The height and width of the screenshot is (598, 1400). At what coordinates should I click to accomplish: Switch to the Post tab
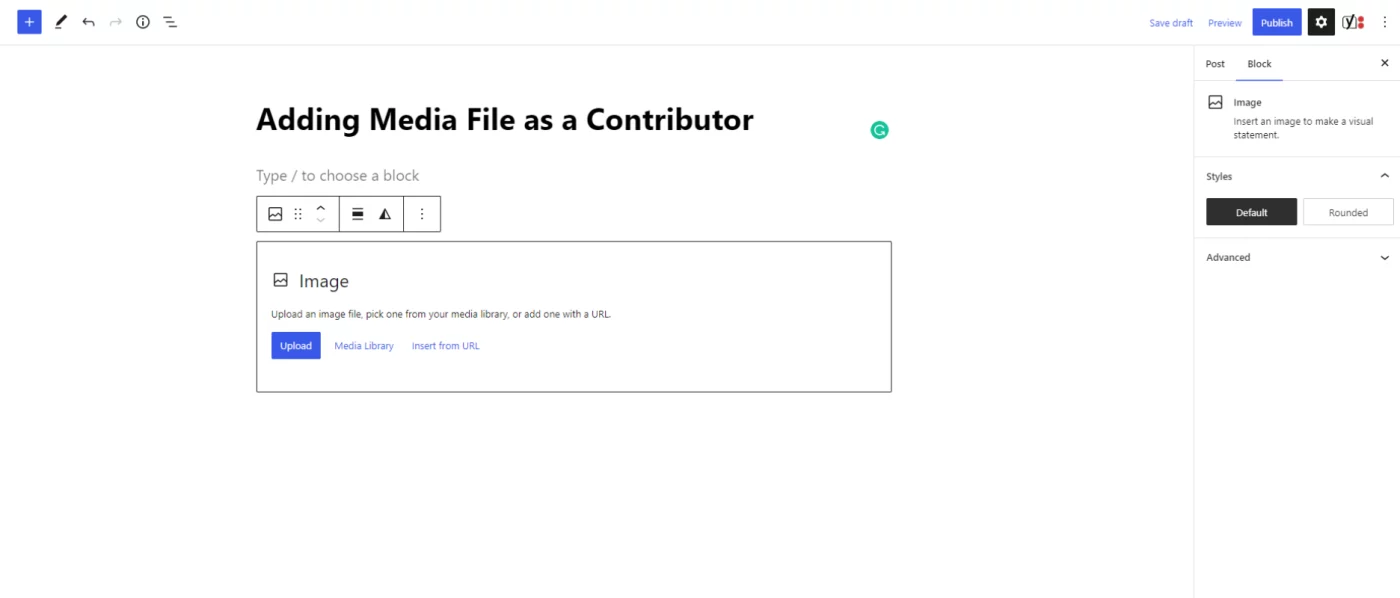(1215, 64)
